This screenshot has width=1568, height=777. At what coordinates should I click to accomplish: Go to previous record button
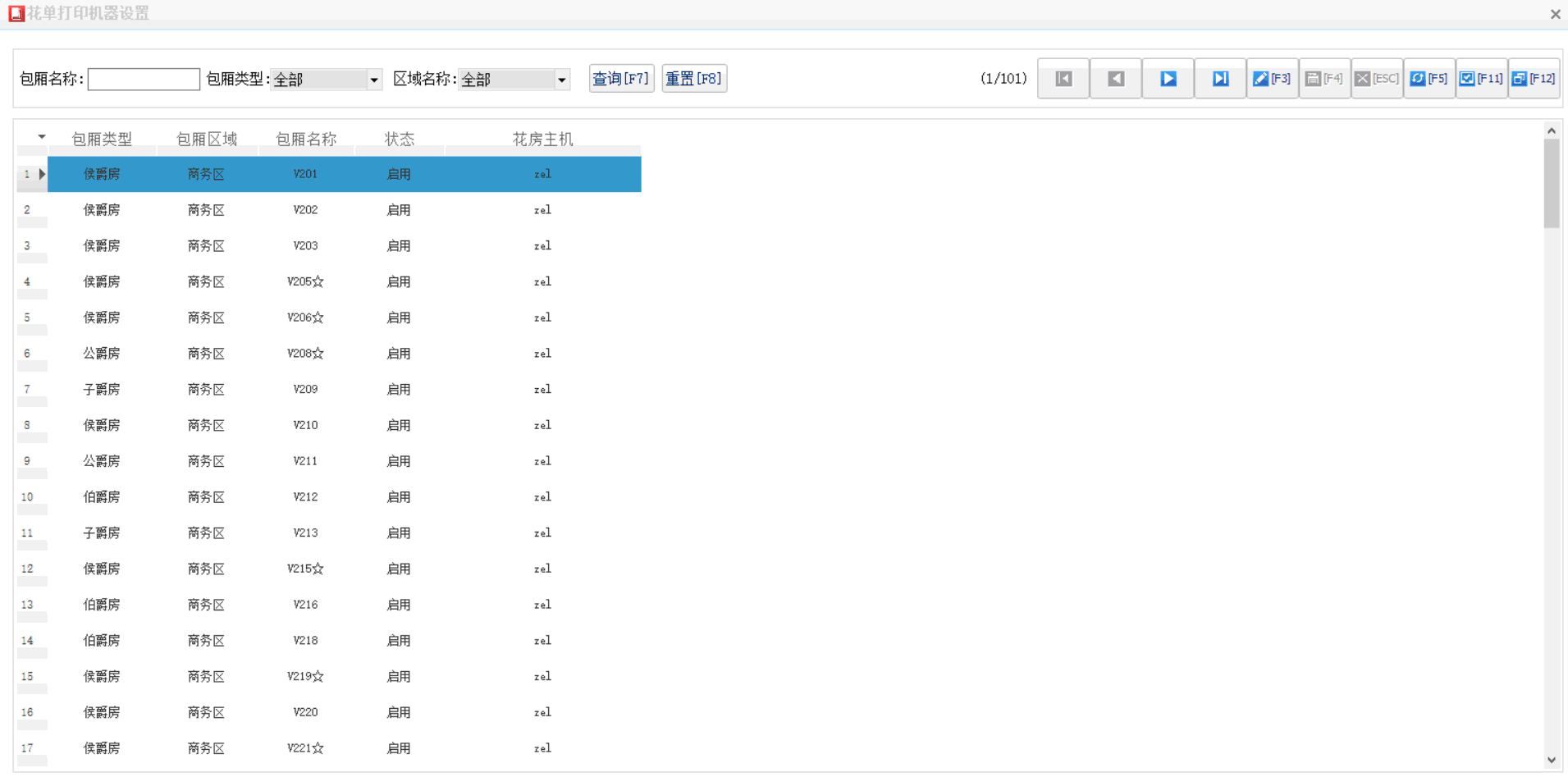[1116, 79]
